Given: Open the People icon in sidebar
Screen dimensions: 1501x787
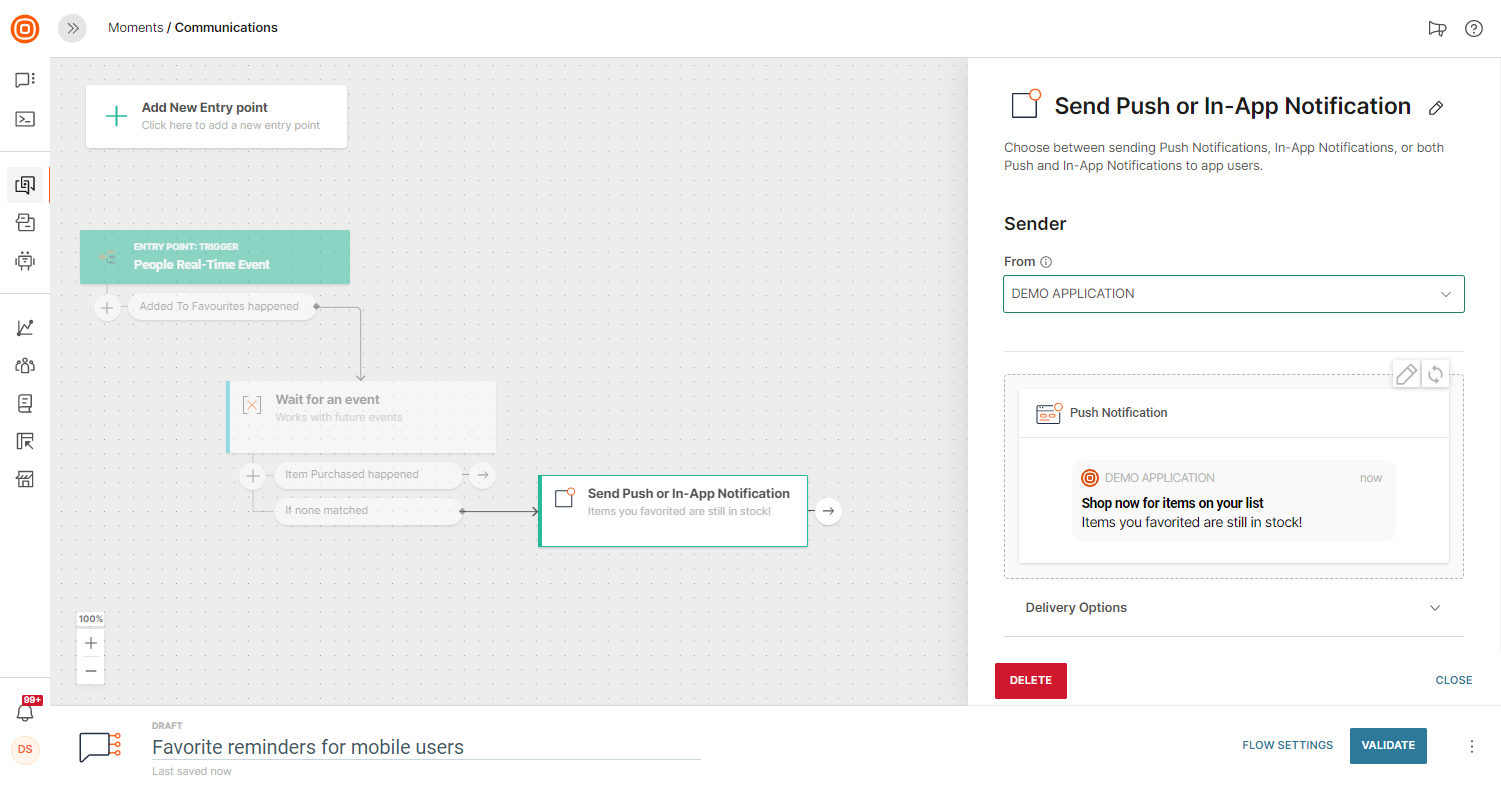Looking at the screenshot, I should point(25,366).
